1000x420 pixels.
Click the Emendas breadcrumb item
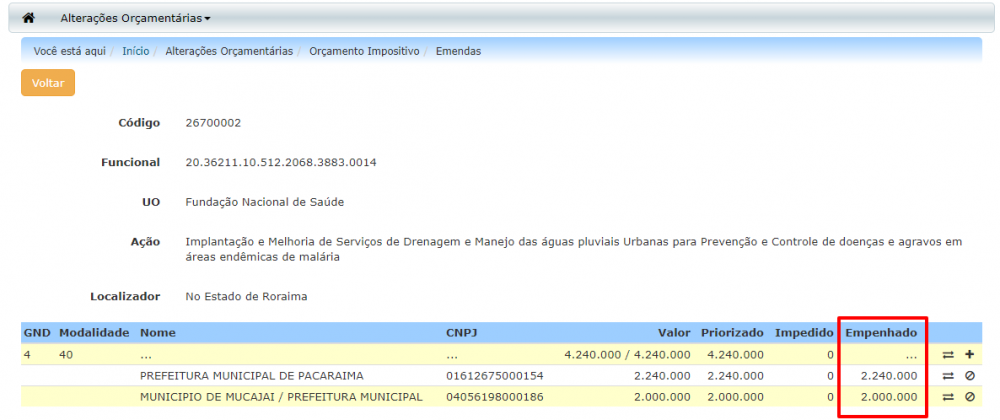458,50
